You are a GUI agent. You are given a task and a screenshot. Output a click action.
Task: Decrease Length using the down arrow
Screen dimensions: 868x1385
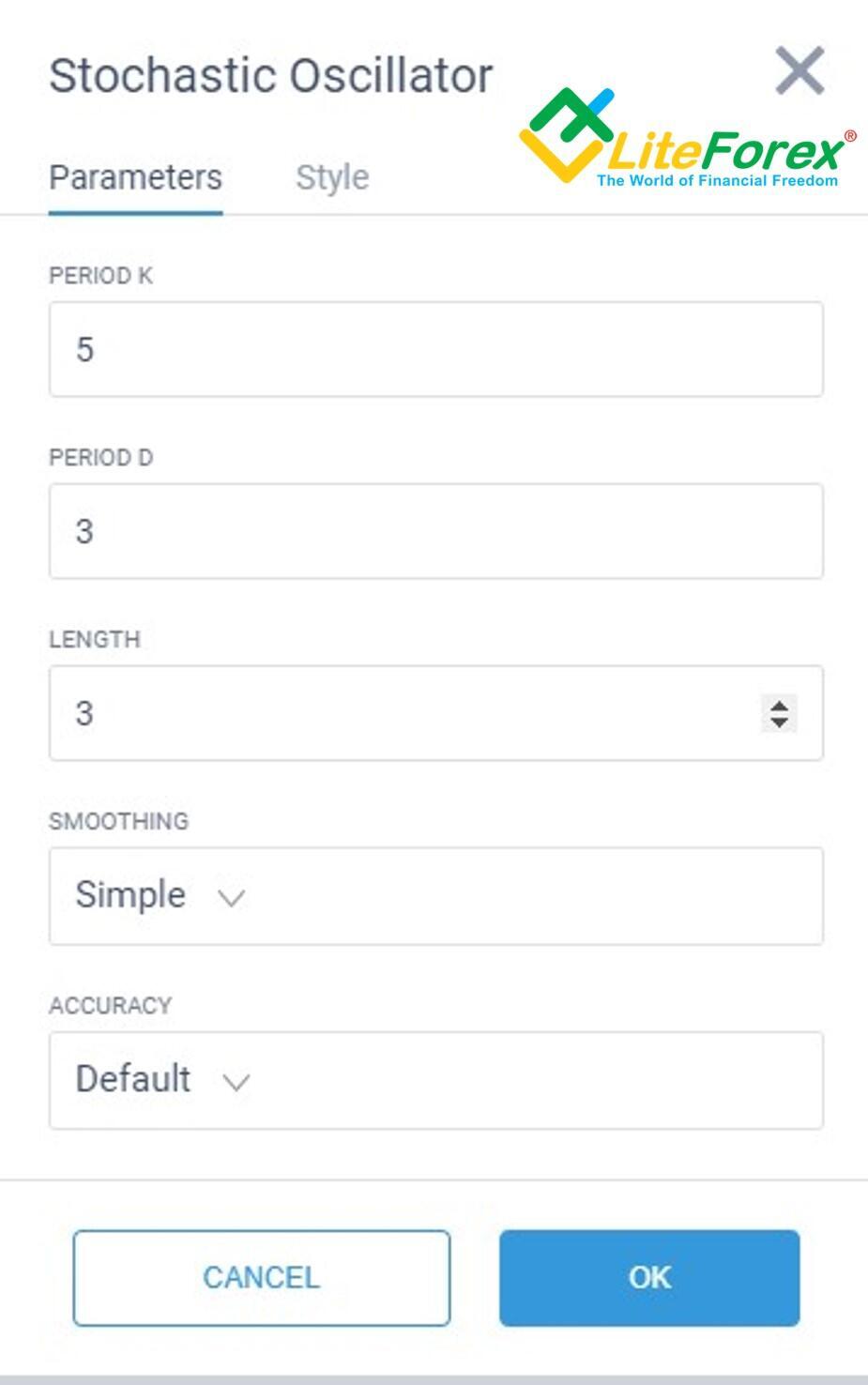tap(779, 722)
